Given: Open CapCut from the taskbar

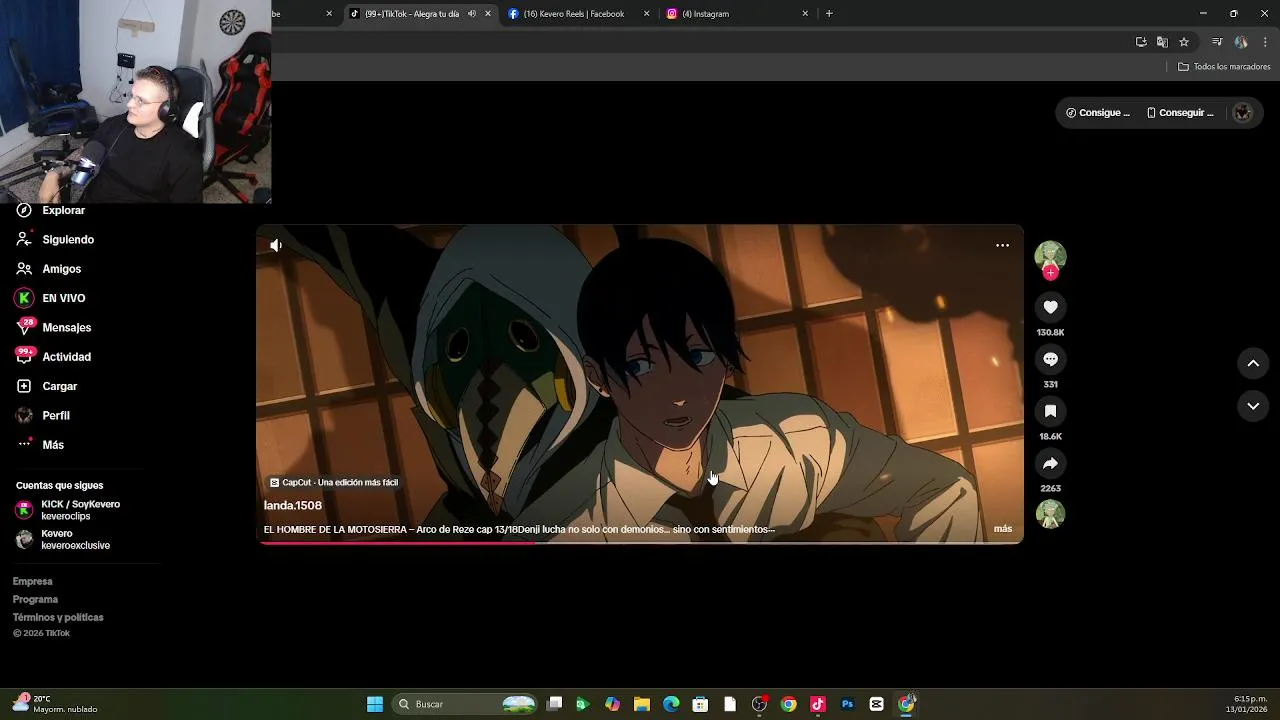Looking at the screenshot, I should (x=876, y=704).
